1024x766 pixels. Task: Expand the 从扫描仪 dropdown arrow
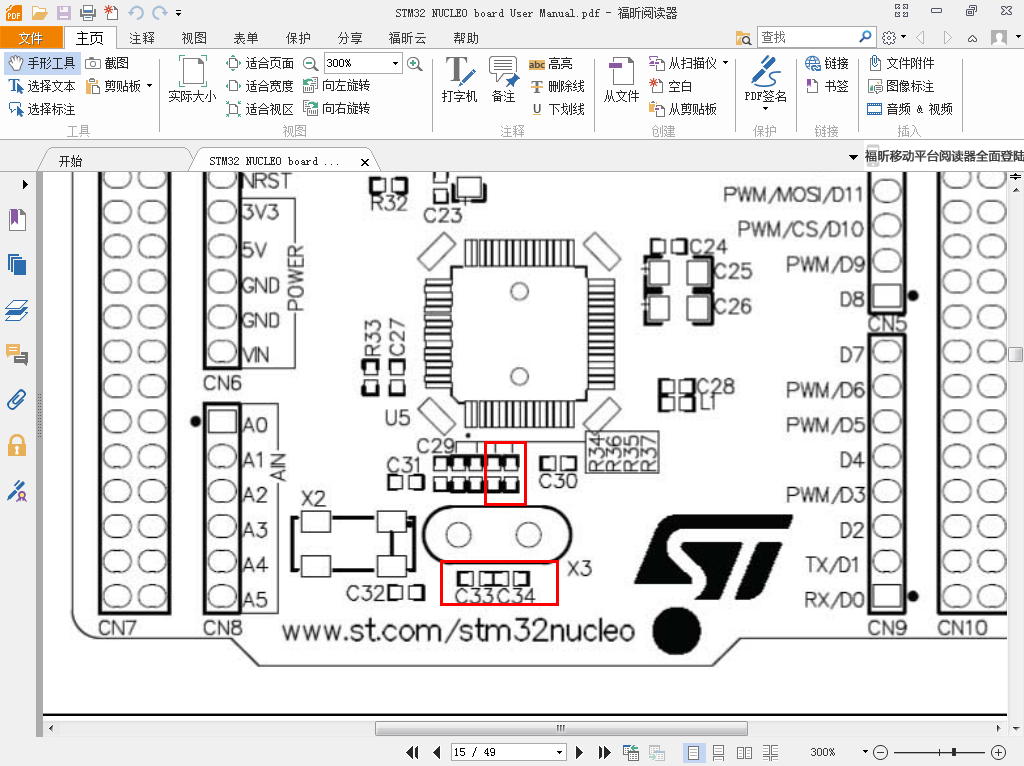(726, 63)
